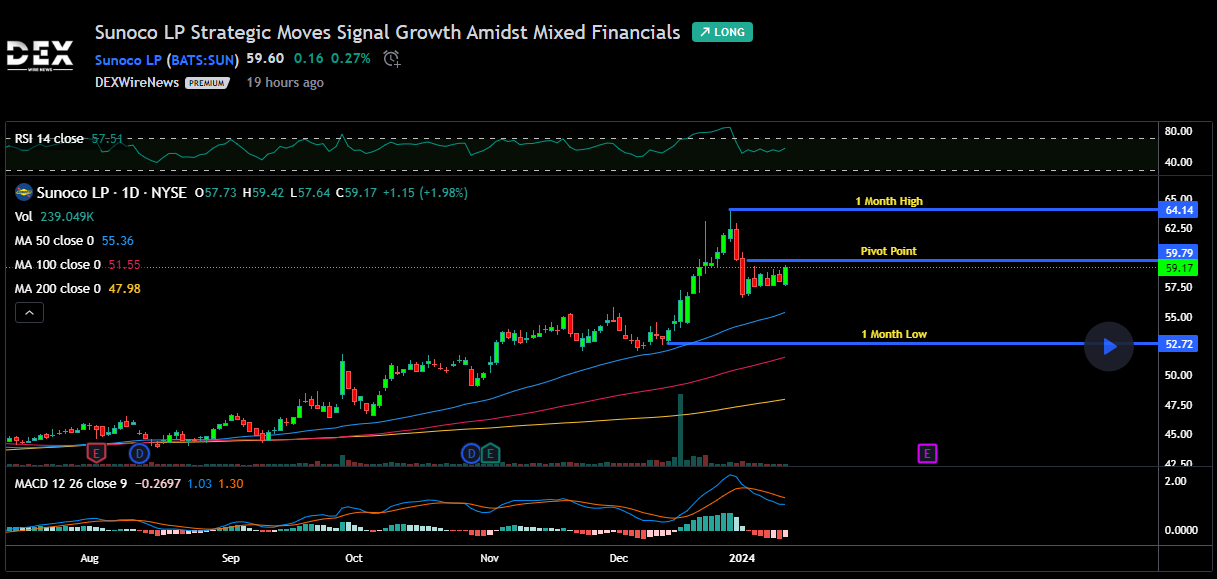Click the alarm clock icon beside 0.27%
The height and width of the screenshot is (579, 1217).
[x=392, y=59]
